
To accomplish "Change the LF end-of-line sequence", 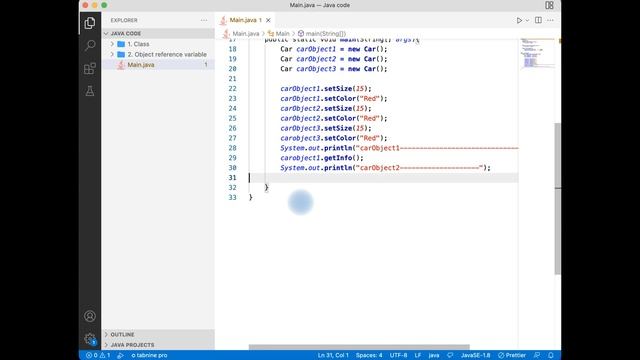I will pos(418,355).
